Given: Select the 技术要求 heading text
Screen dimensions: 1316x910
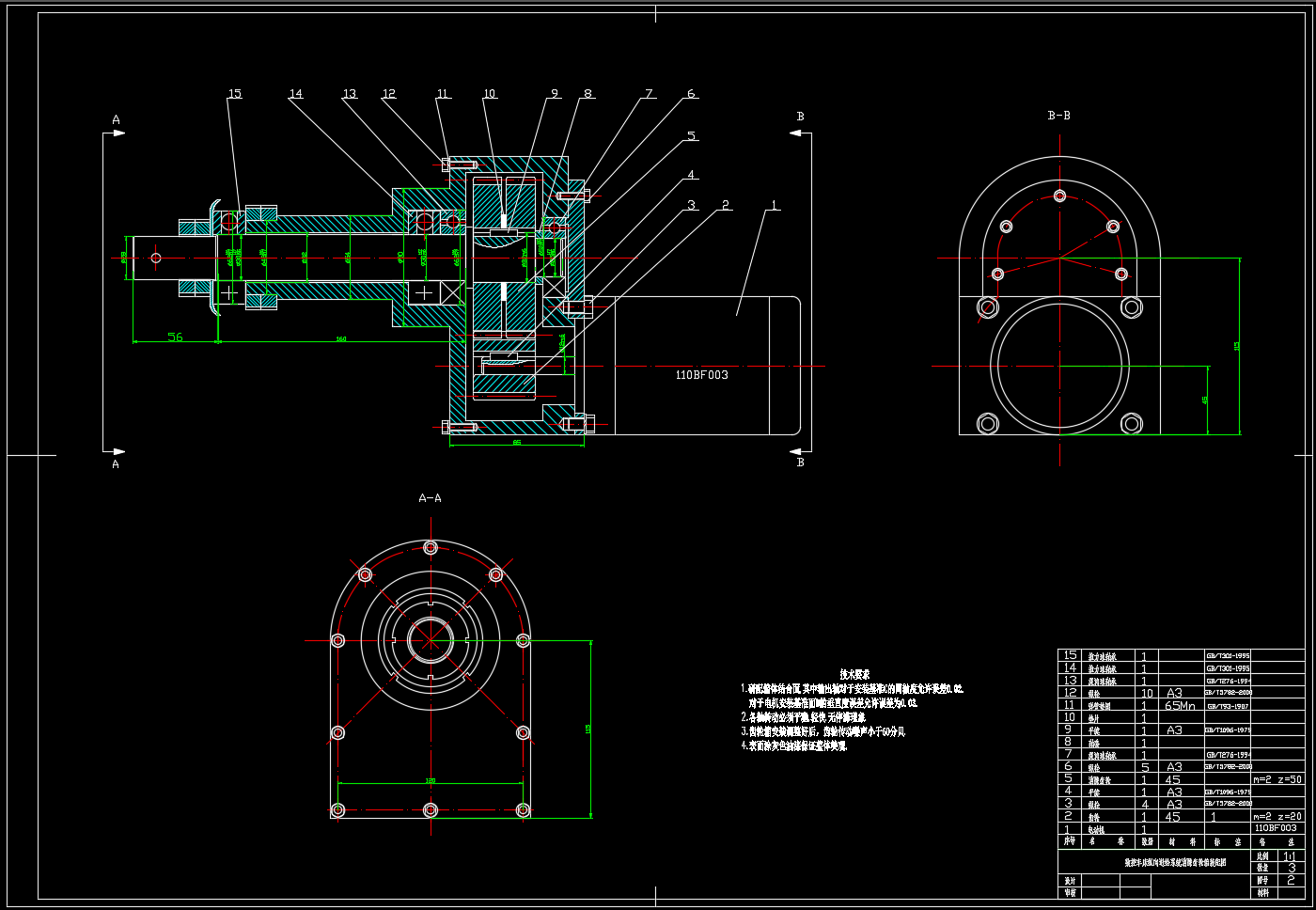Looking at the screenshot, I should pyautogui.click(x=854, y=674).
